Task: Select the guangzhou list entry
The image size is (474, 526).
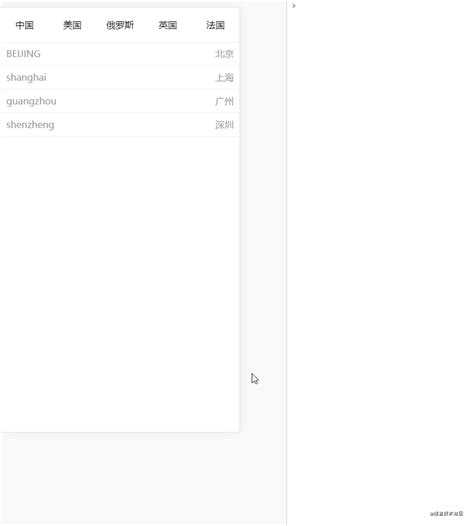Action: pos(120,101)
